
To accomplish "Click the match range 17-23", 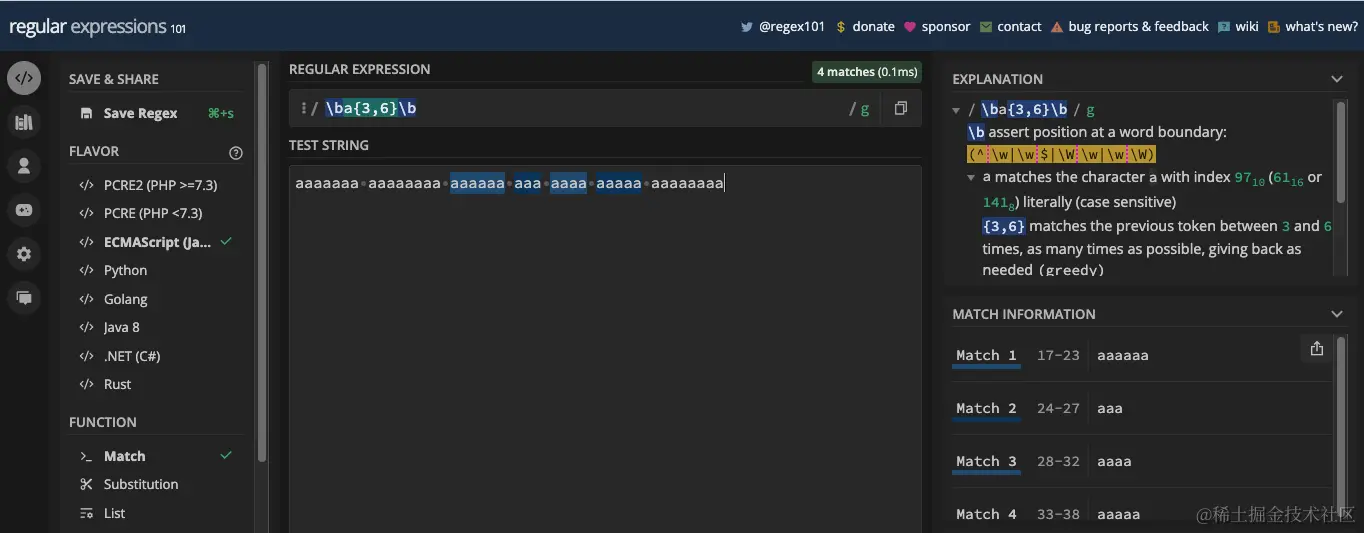I will [x=1058, y=355].
